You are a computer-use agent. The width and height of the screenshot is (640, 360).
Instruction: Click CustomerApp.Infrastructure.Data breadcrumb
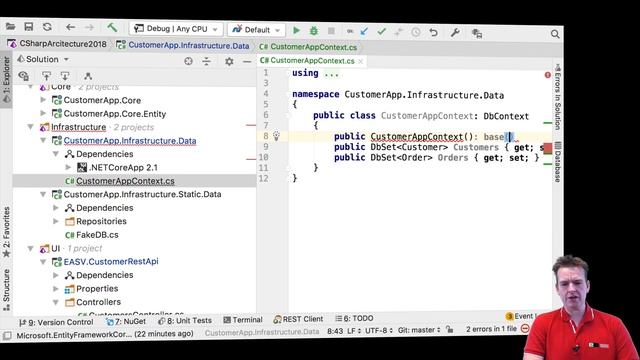tap(183, 45)
